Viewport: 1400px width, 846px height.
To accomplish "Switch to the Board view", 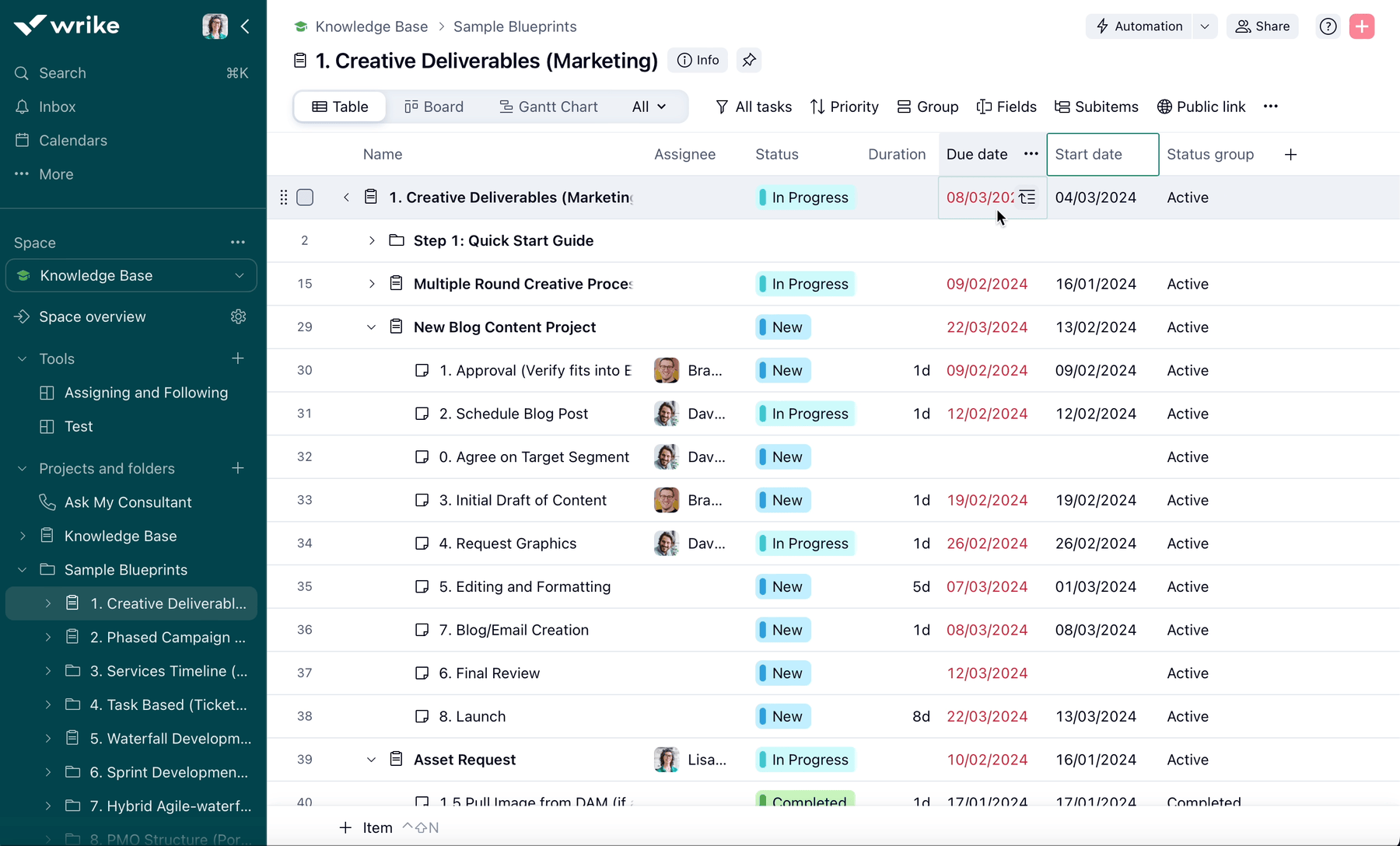I will 434,107.
